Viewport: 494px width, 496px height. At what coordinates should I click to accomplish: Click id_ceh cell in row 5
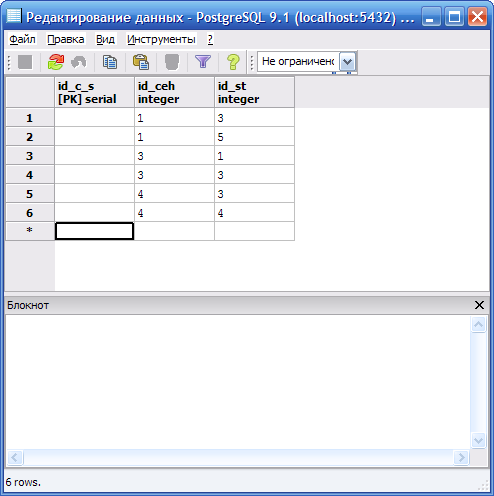174,194
